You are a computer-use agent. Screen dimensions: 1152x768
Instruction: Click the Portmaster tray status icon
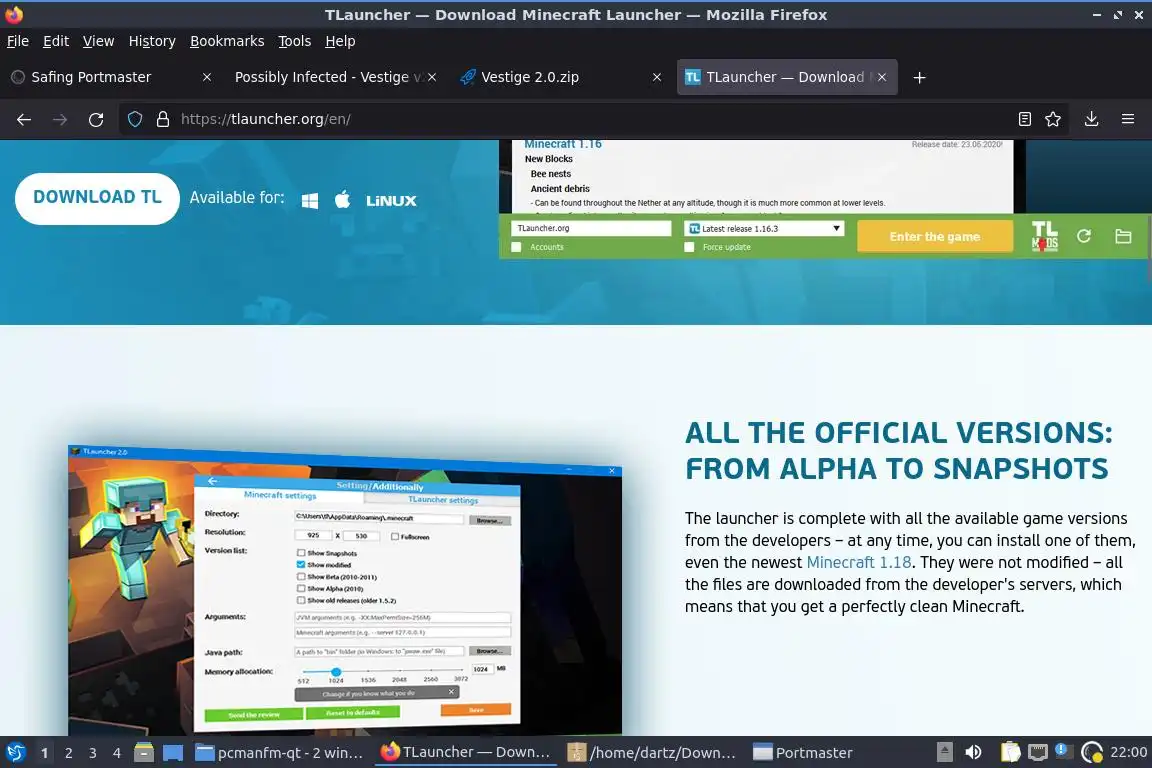coord(1092,753)
